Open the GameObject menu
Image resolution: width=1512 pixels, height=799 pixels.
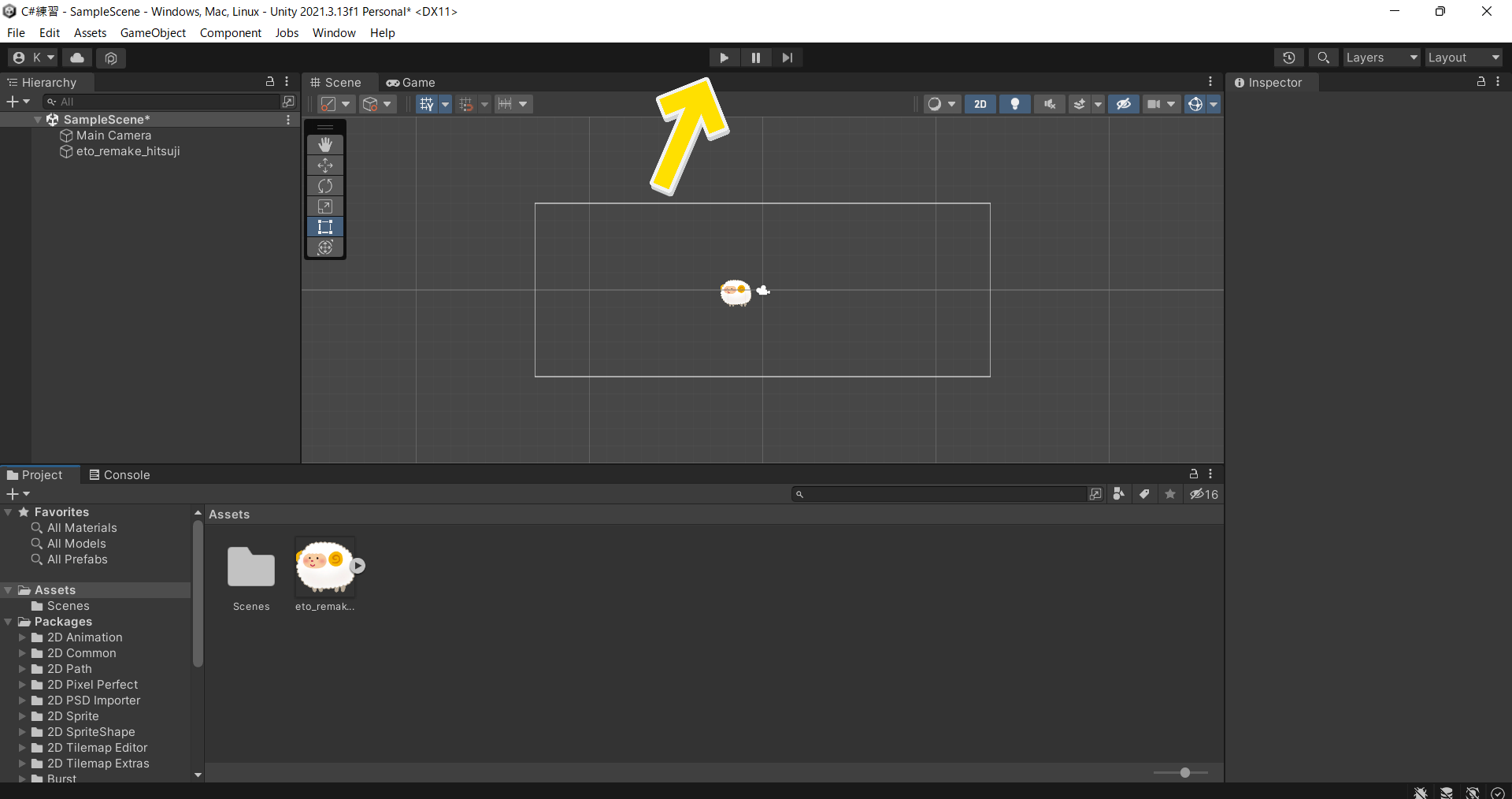point(153,33)
